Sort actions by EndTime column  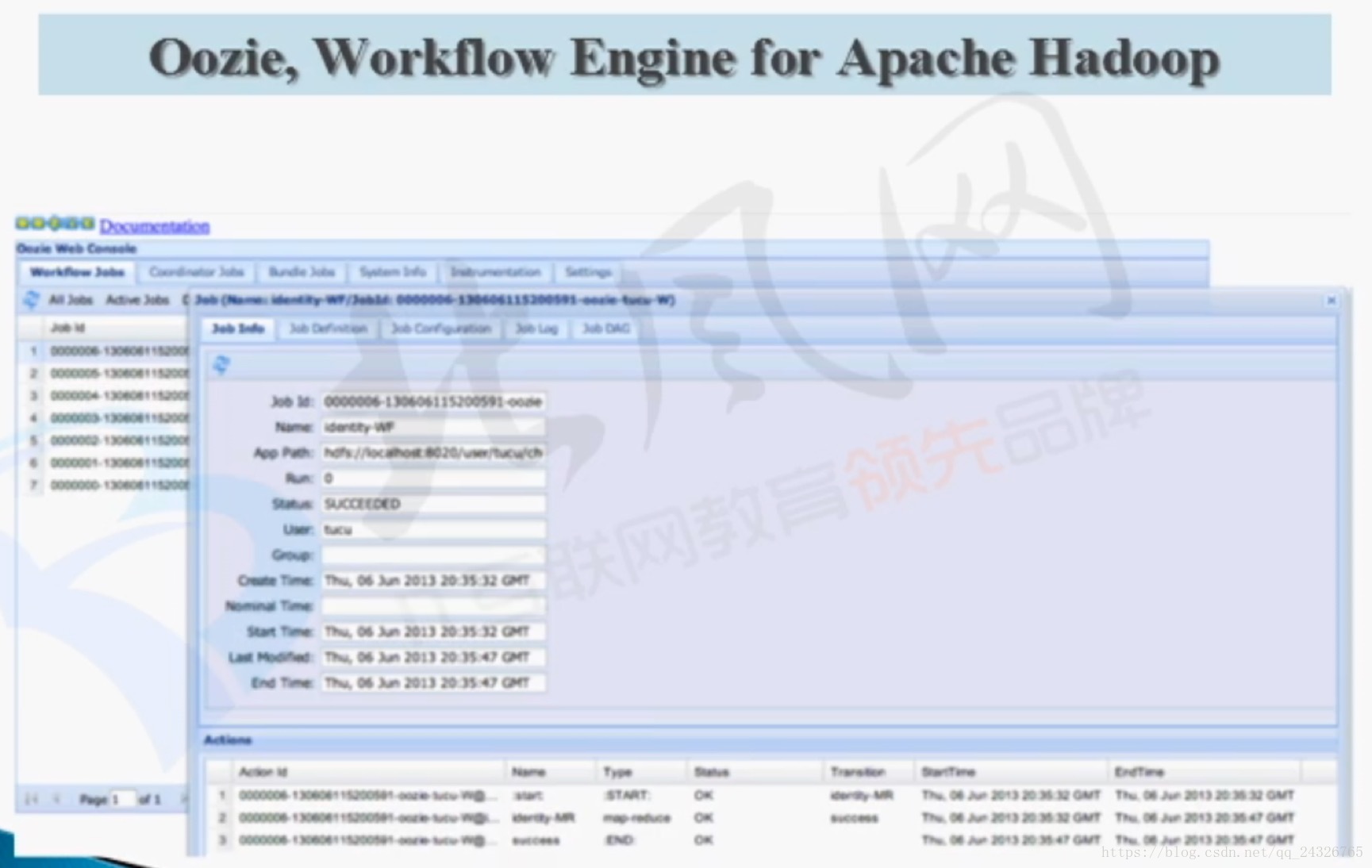[x=1205, y=771]
